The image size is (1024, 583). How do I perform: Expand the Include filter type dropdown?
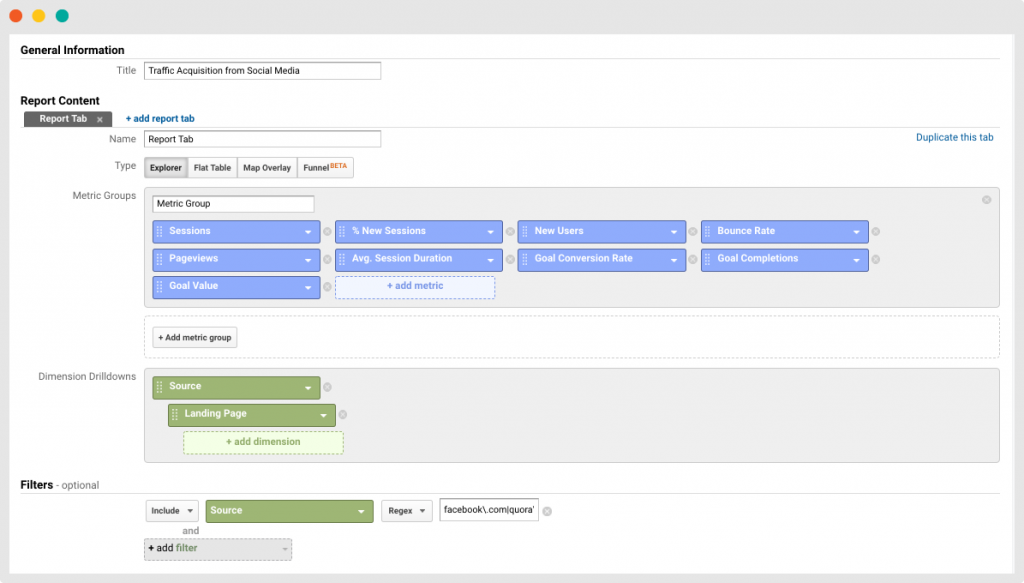(x=172, y=511)
